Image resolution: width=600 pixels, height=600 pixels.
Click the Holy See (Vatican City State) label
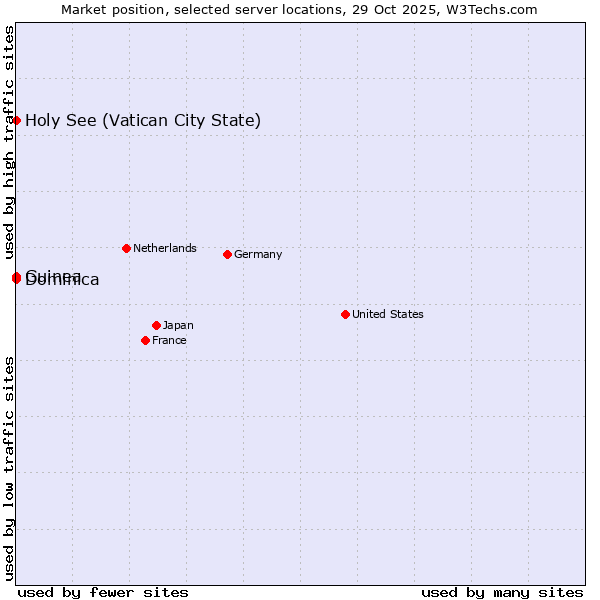click(x=143, y=121)
